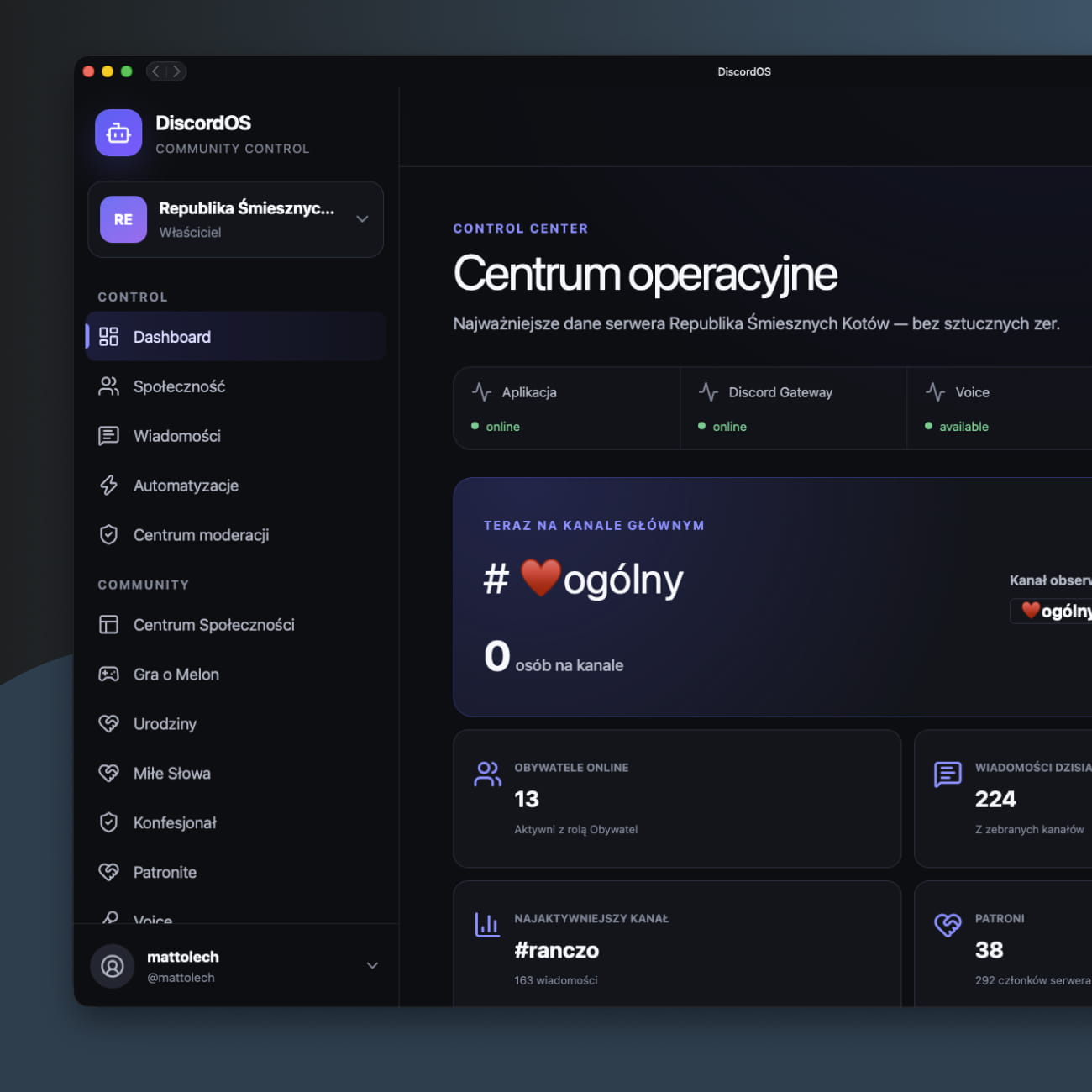This screenshot has width=1092, height=1092.
Task: Go back with the left arrow
Action: (156, 71)
